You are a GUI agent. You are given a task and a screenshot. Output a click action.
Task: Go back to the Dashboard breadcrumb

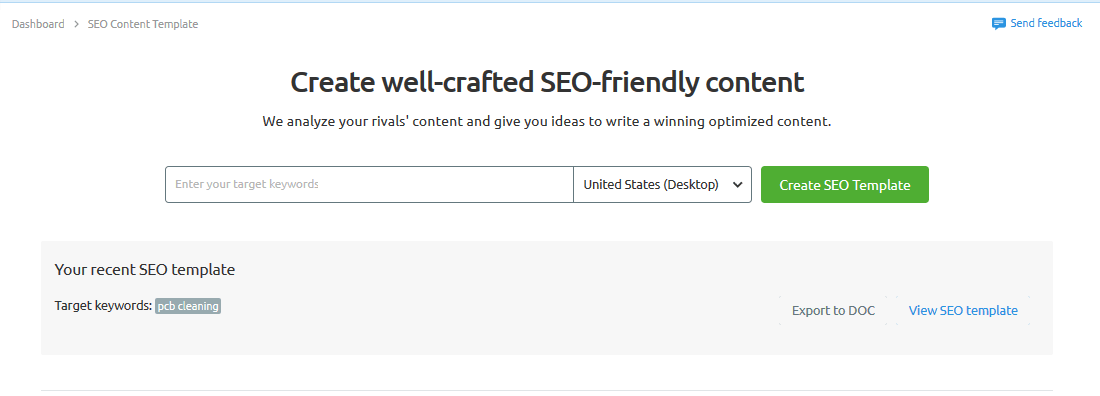(38, 24)
